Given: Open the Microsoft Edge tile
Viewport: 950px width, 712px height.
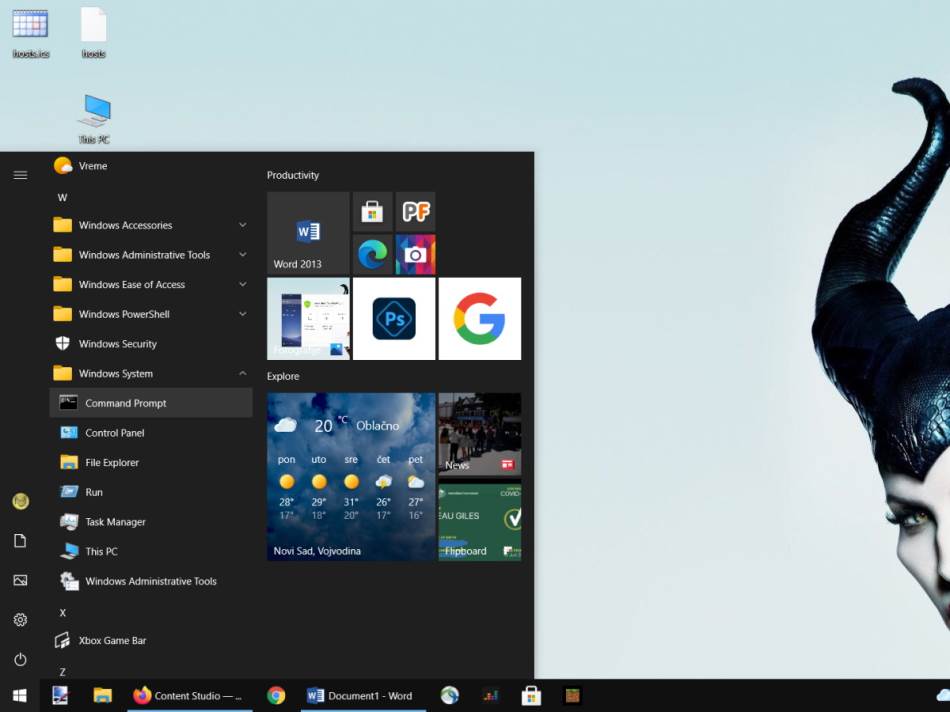Looking at the screenshot, I should (x=372, y=255).
